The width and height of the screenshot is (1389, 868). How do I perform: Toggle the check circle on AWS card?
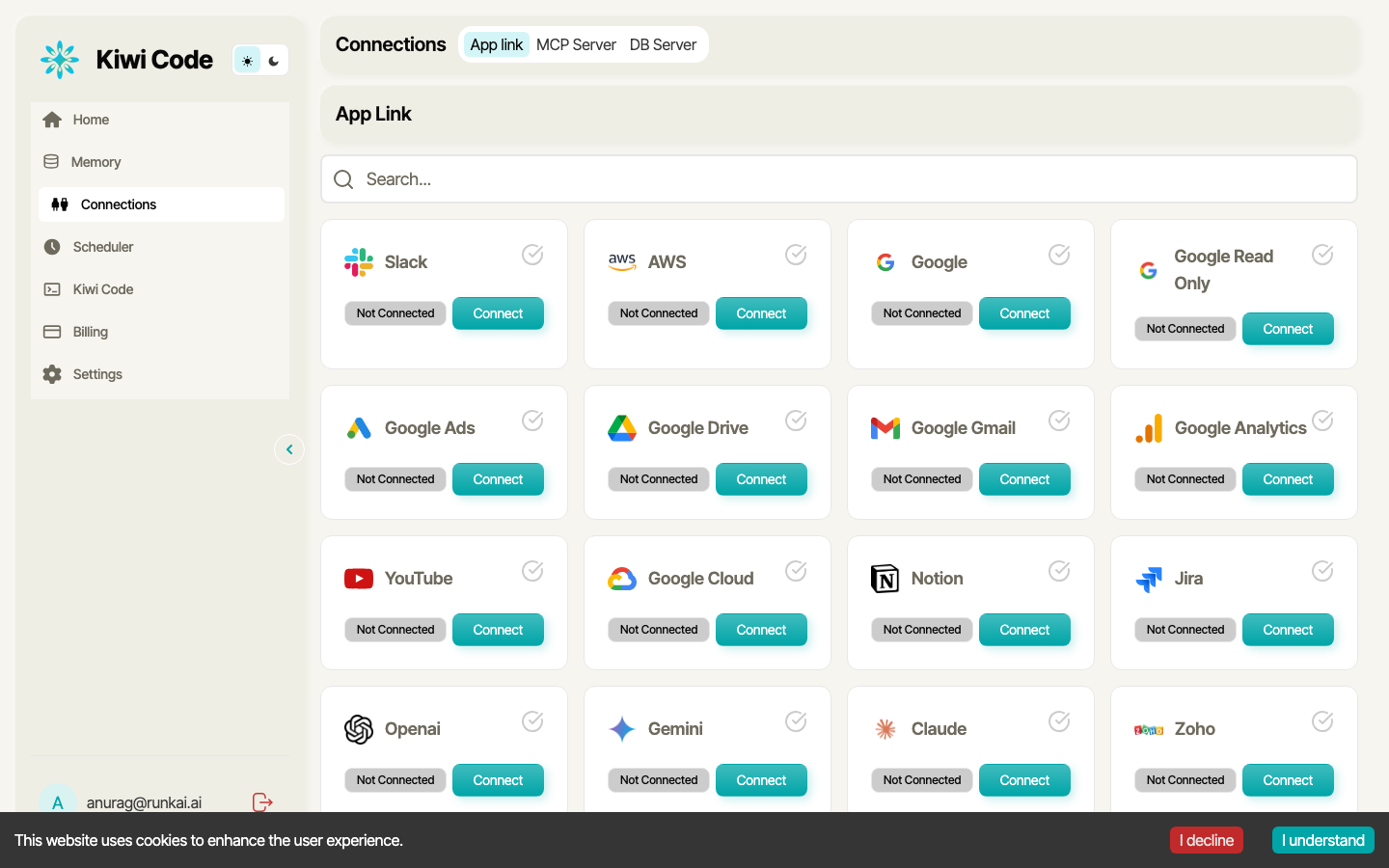(x=796, y=255)
